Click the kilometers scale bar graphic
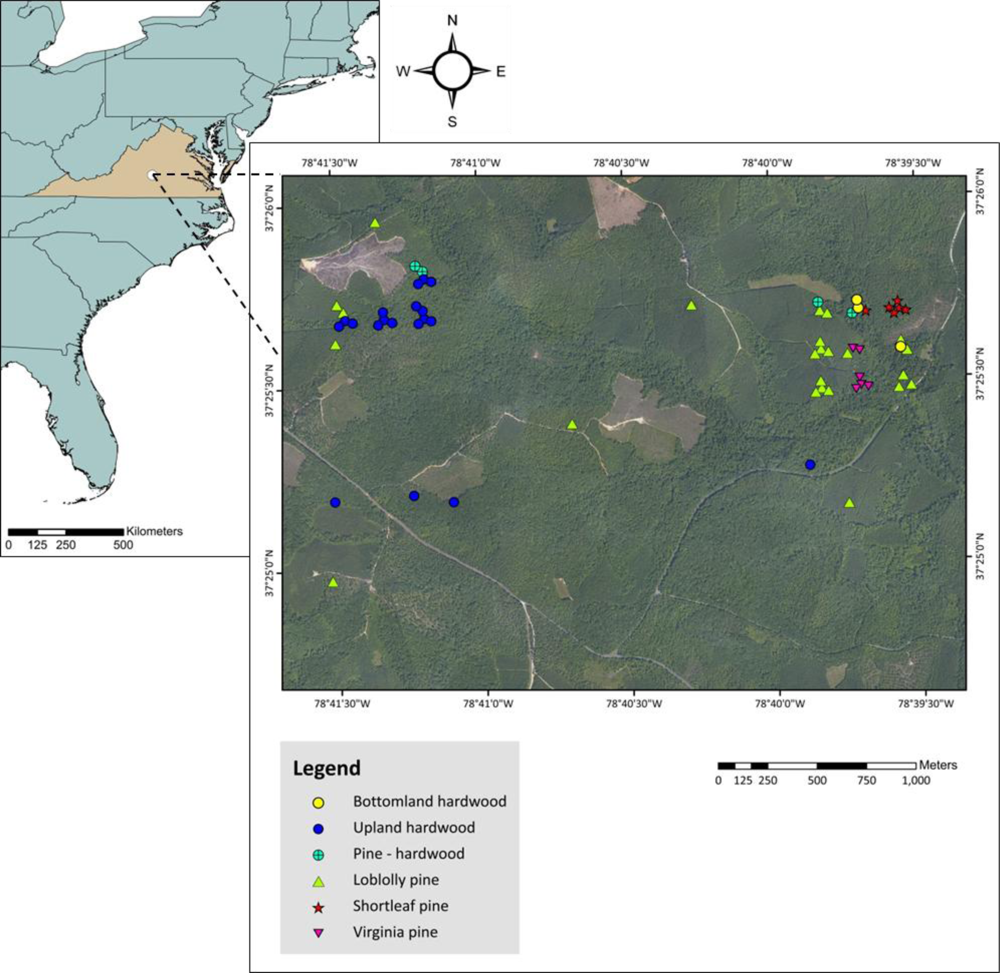This screenshot has width=1000, height=973. tap(66, 532)
